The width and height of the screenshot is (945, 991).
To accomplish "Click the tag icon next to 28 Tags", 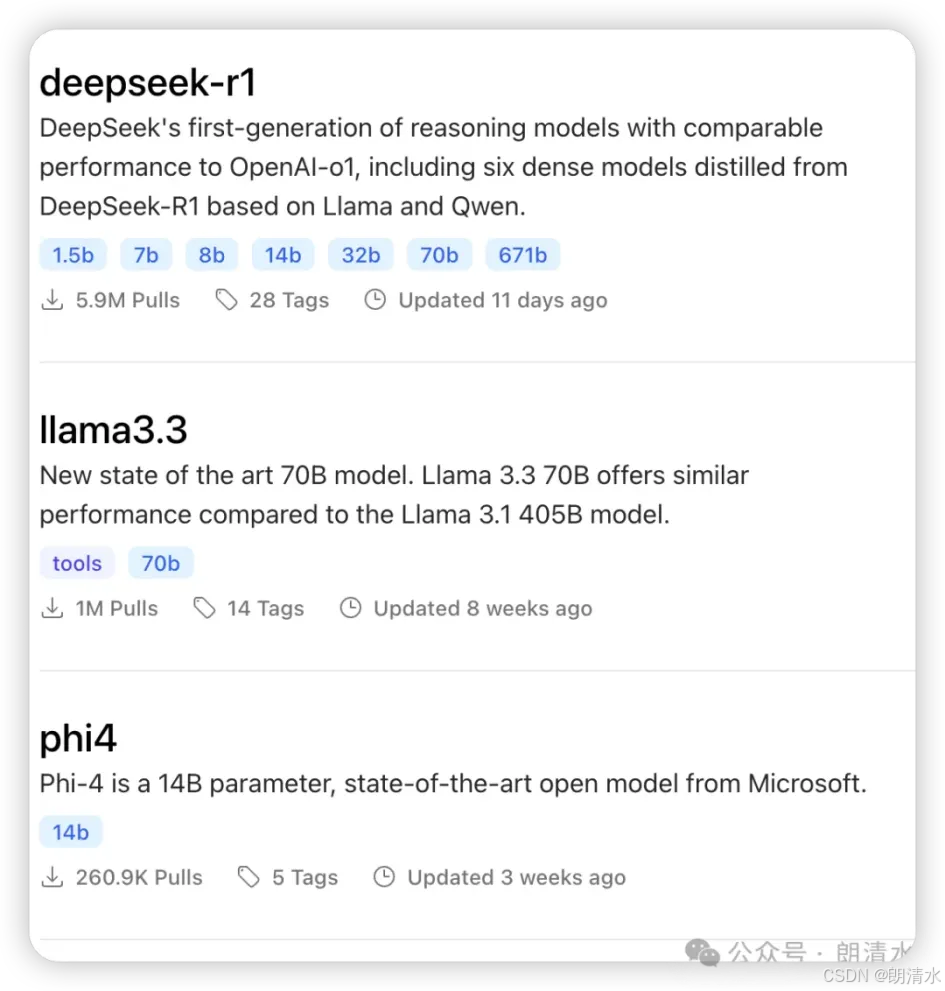I will click(226, 300).
